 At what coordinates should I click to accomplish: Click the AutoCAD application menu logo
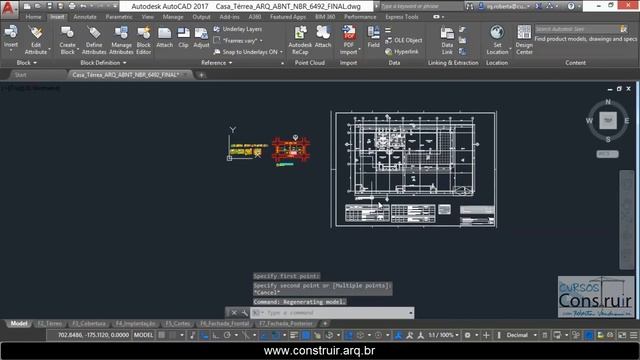[x=9, y=9]
